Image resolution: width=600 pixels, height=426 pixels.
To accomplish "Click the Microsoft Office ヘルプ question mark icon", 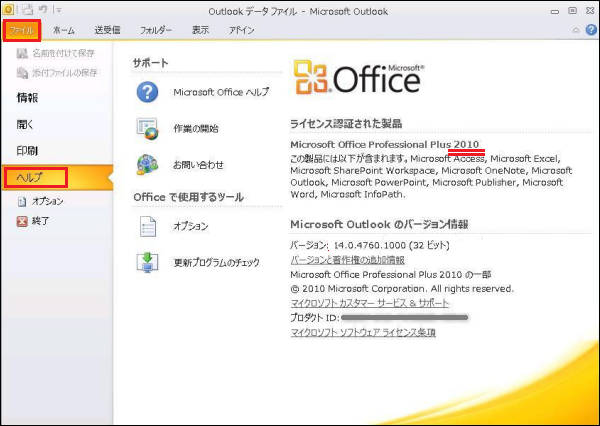I will point(147,92).
